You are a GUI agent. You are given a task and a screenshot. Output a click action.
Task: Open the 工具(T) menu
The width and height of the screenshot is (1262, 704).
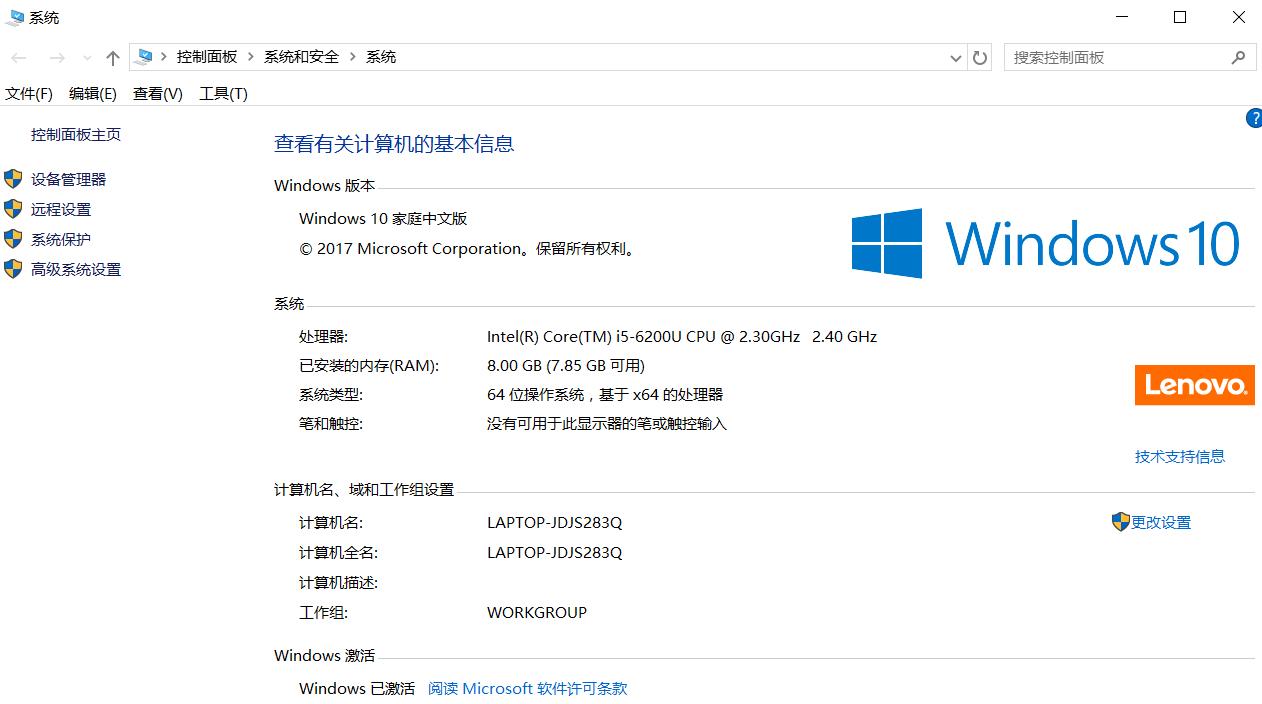pos(223,93)
